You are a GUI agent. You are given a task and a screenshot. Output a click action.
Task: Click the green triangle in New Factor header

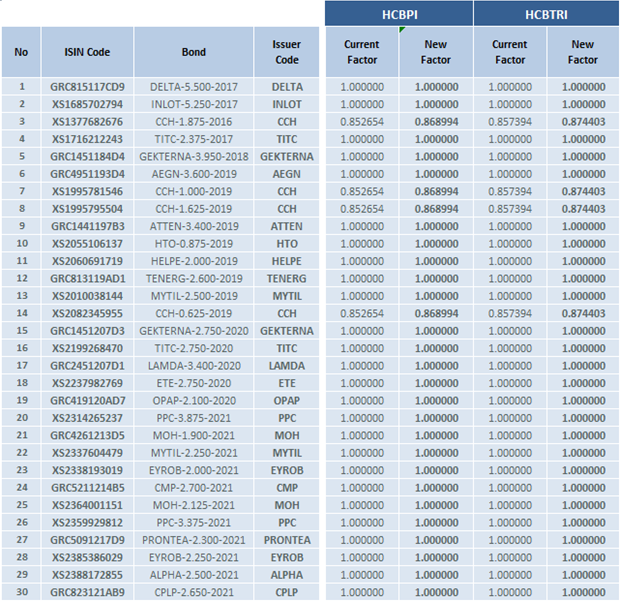point(403,30)
